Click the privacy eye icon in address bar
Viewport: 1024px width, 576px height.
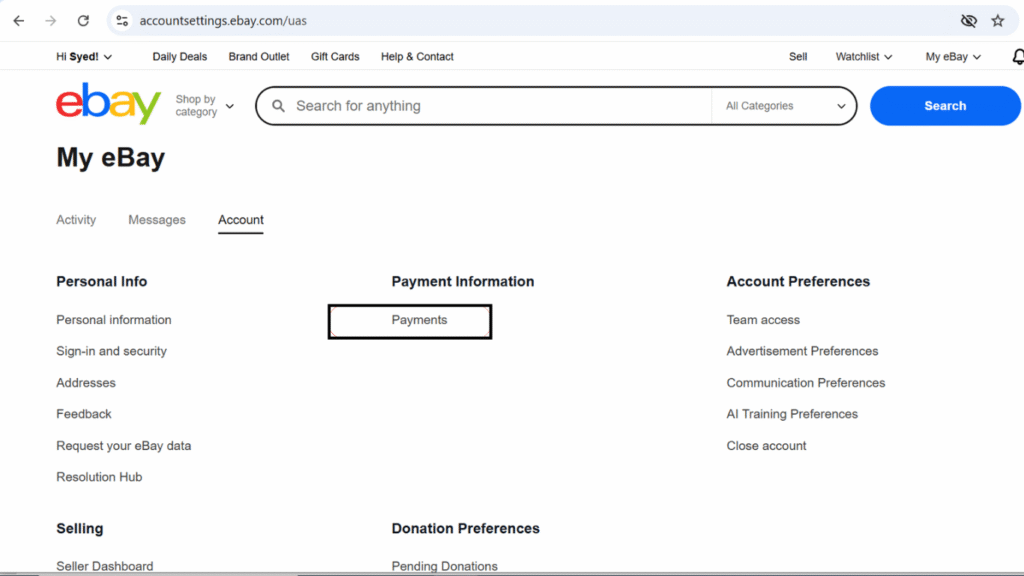click(x=968, y=20)
